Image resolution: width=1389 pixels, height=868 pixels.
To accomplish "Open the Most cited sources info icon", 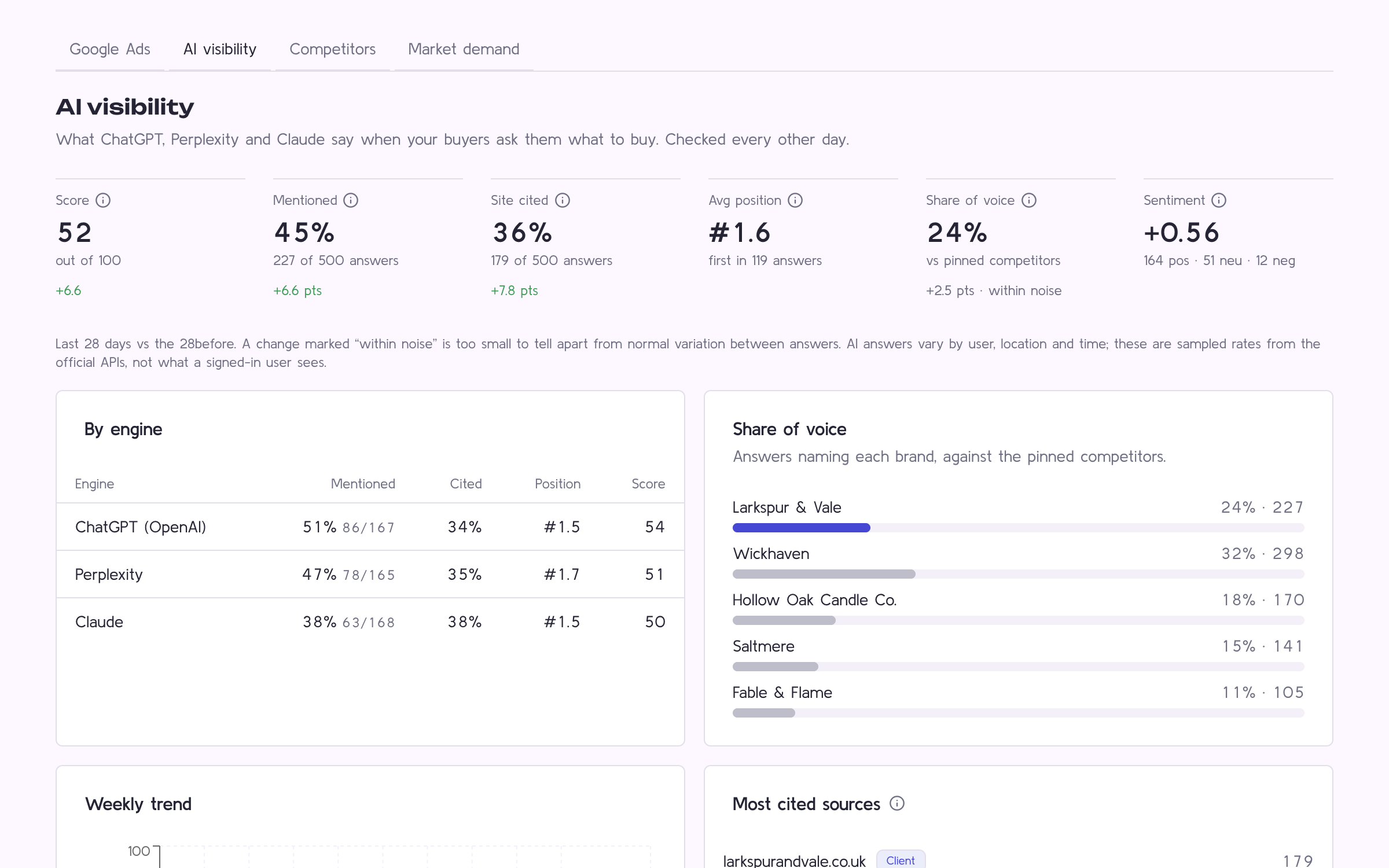I will click(897, 803).
